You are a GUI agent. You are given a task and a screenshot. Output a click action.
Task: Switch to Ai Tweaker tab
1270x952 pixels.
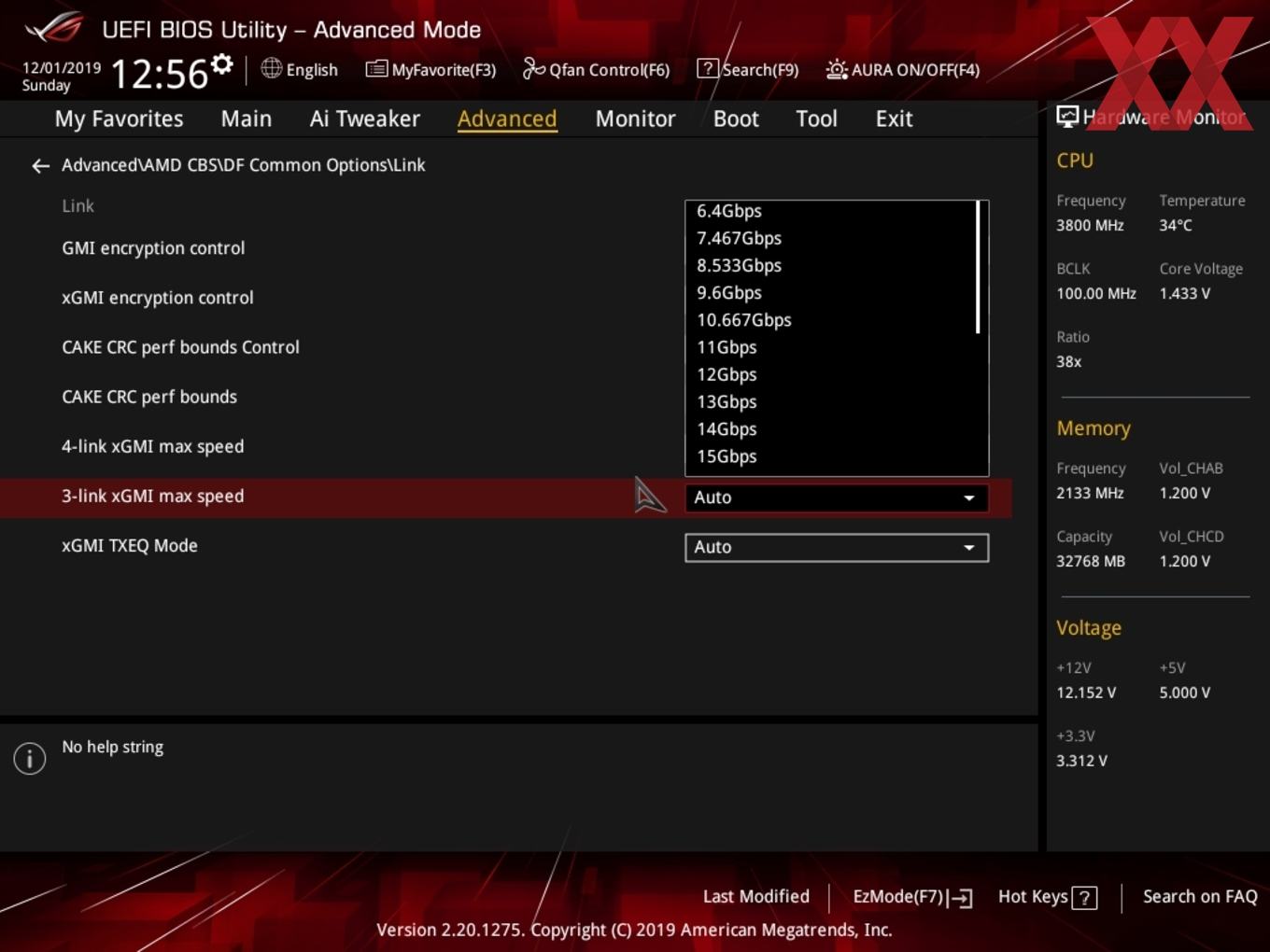pyautogui.click(x=365, y=119)
